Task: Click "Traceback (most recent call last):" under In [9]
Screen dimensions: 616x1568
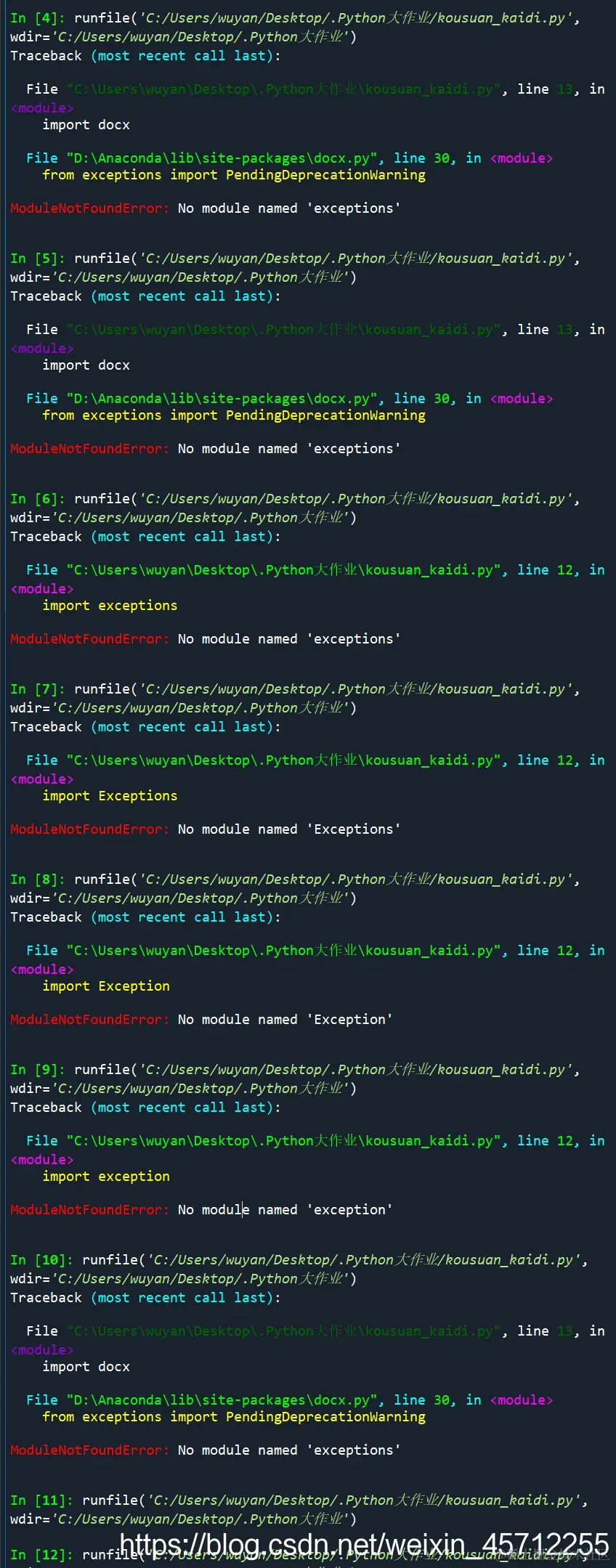Action: [x=145, y=1108]
